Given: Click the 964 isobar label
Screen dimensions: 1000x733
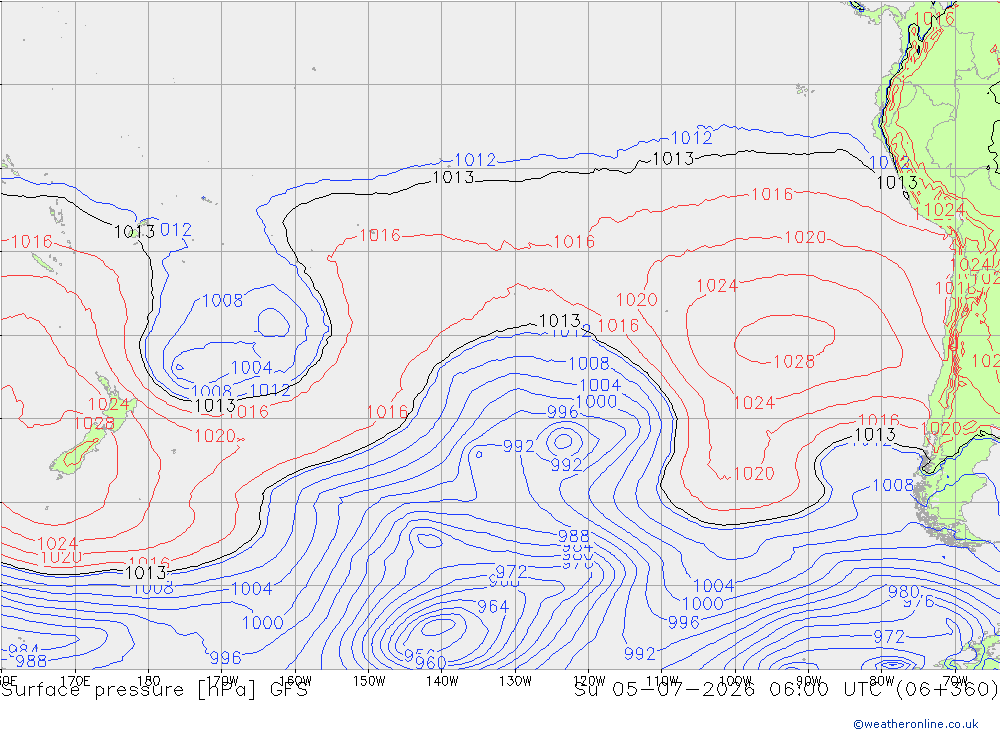Looking at the screenshot, I should pyautogui.click(x=493, y=606).
